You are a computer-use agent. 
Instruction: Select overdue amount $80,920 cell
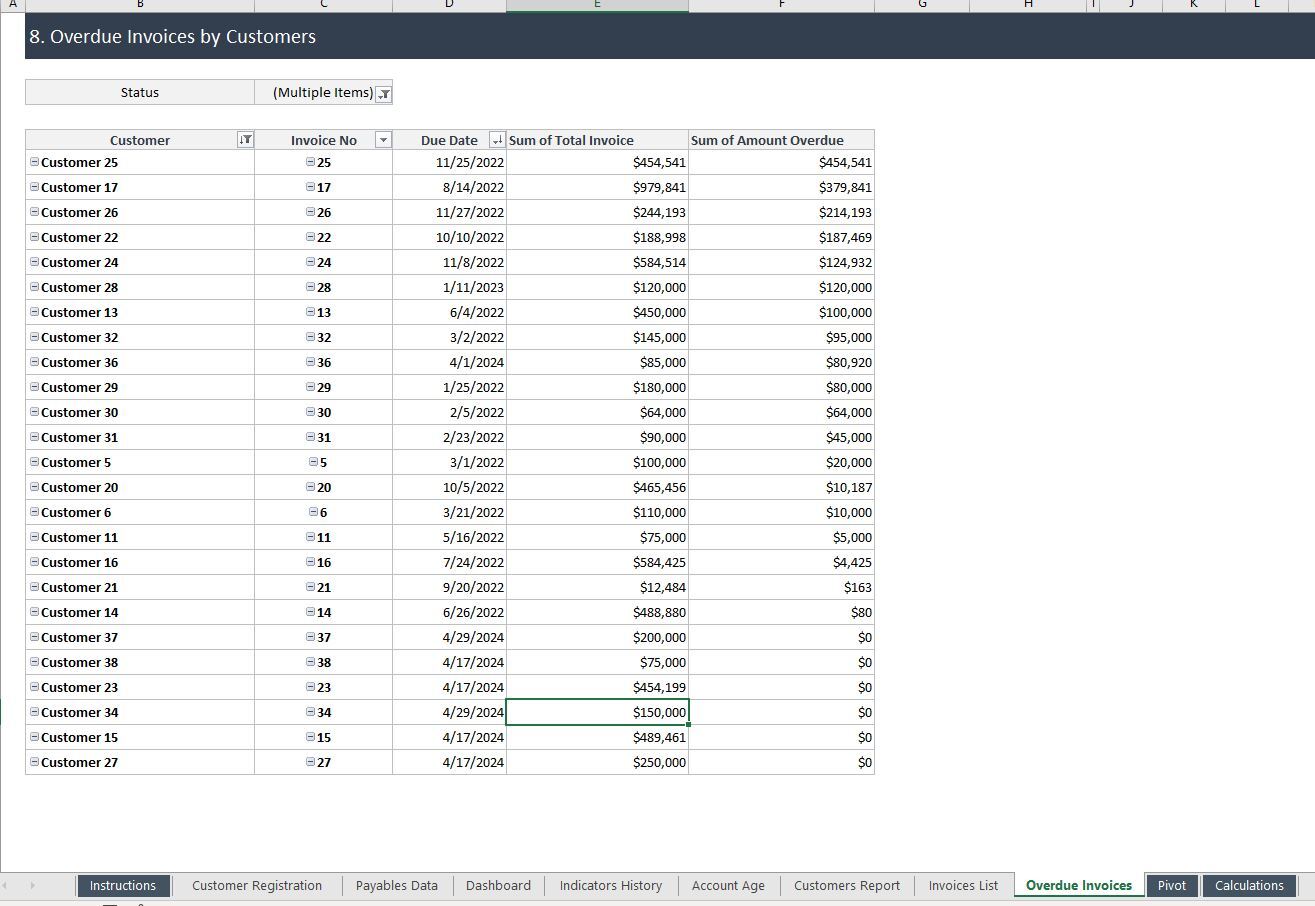781,362
